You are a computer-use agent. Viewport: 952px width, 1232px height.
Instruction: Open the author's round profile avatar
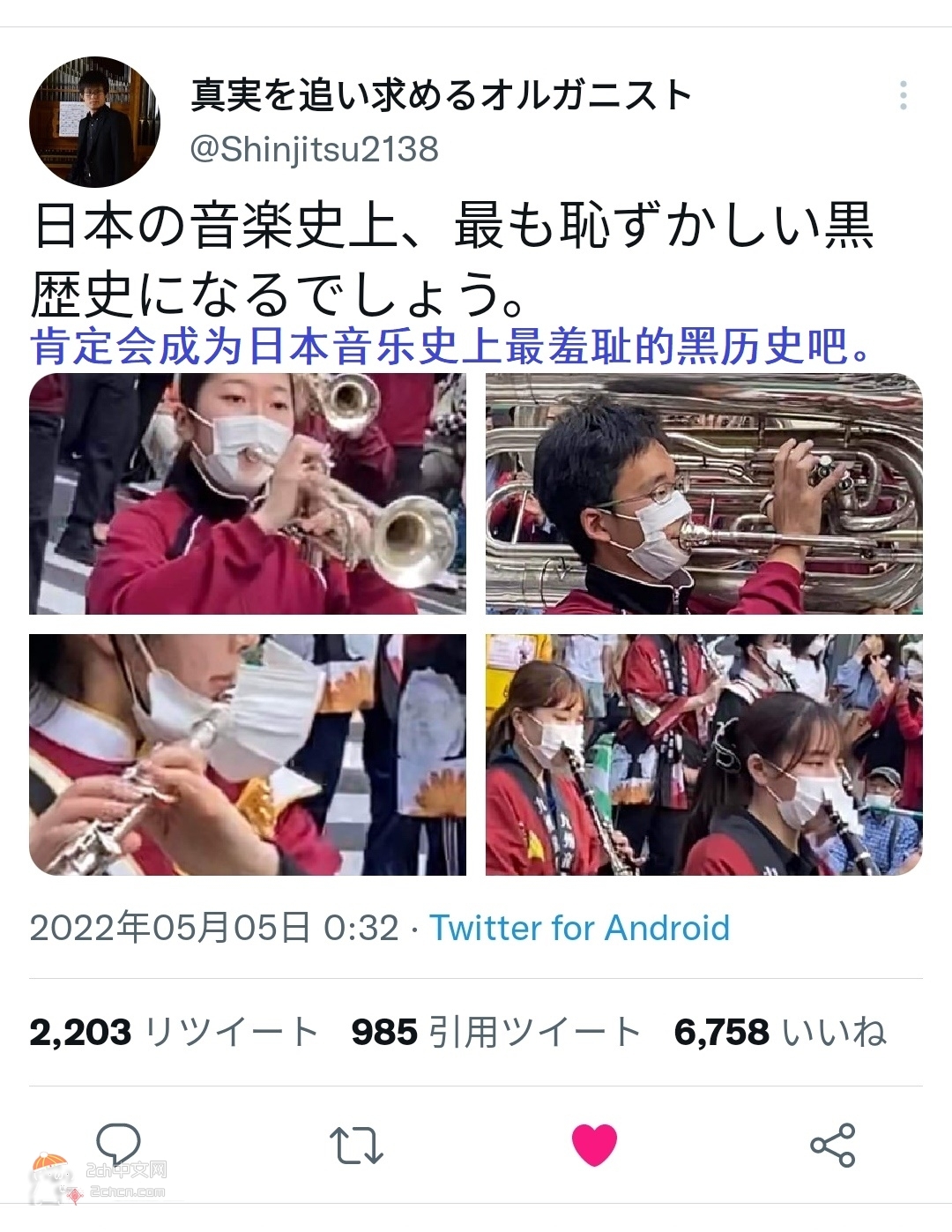[x=94, y=122]
